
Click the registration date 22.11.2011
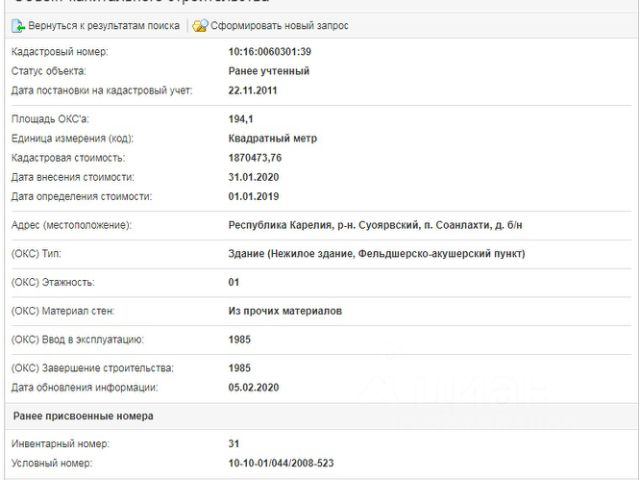tap(253, 90)
